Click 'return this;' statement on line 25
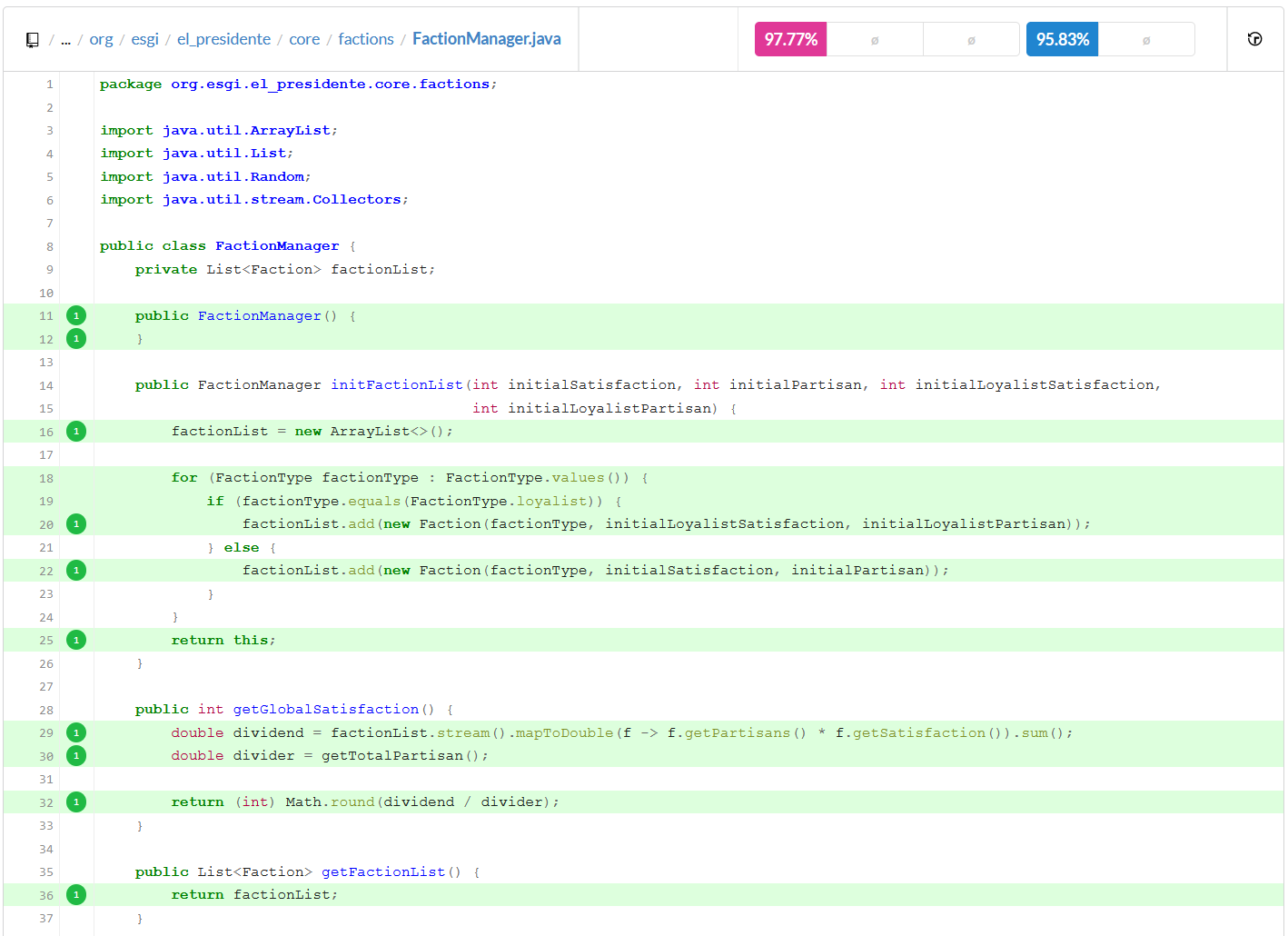 tap(223, 641)
